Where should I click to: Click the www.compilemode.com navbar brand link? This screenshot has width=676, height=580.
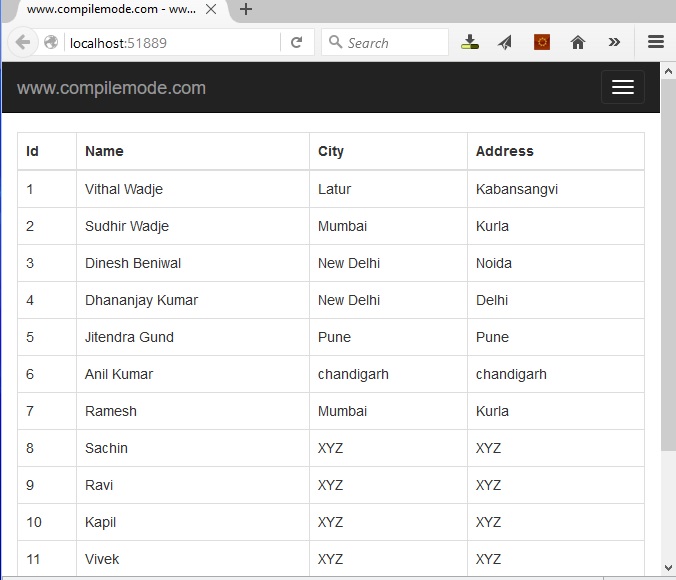point(111,88)
